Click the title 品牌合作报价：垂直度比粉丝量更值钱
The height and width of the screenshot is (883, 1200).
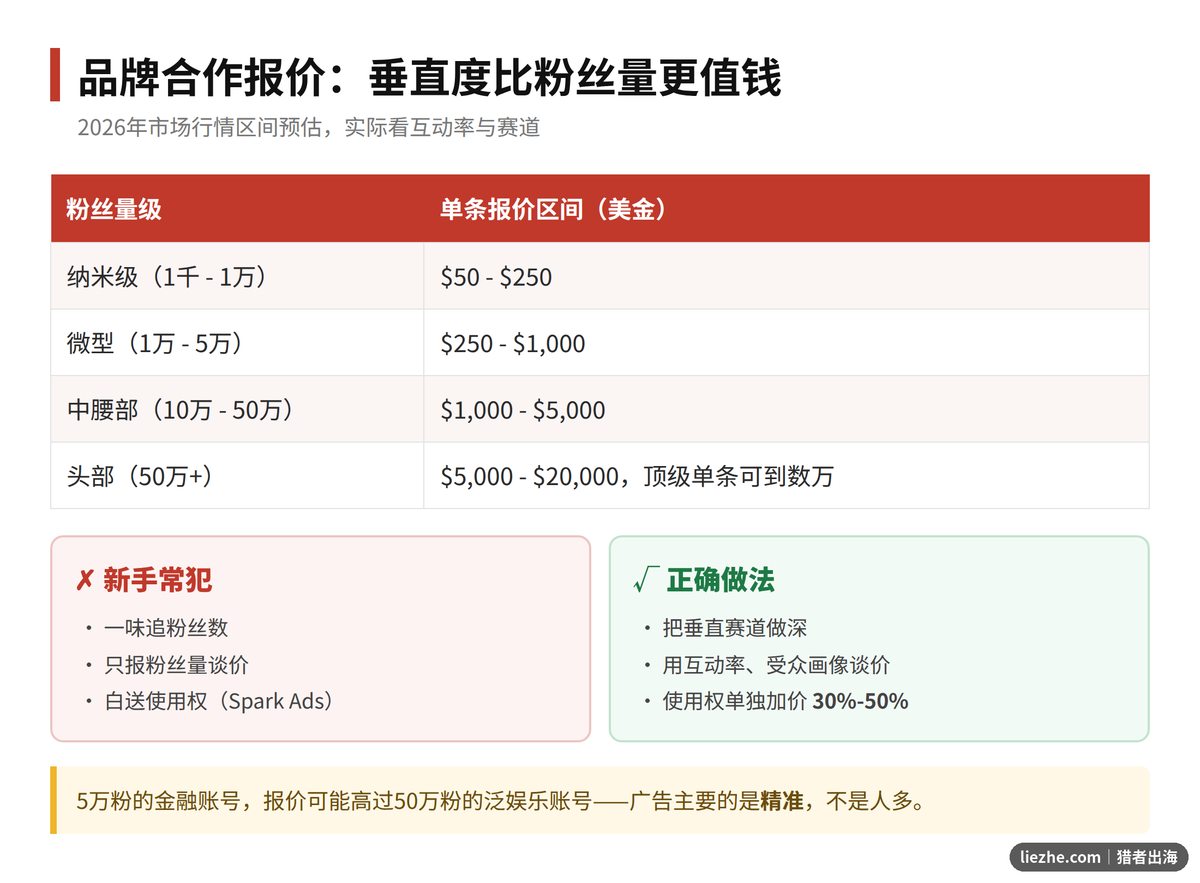tap(429, 78)
